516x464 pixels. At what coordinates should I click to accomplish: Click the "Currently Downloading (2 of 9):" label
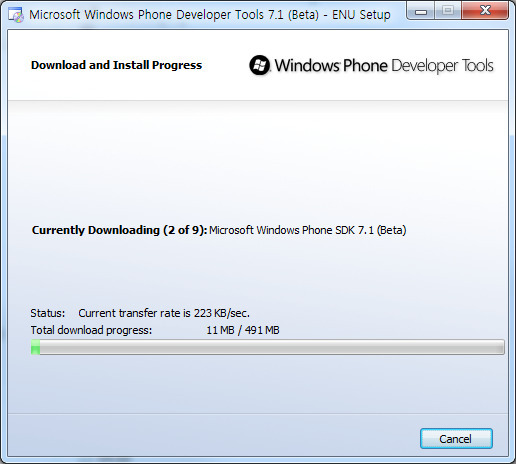point(120,230)
